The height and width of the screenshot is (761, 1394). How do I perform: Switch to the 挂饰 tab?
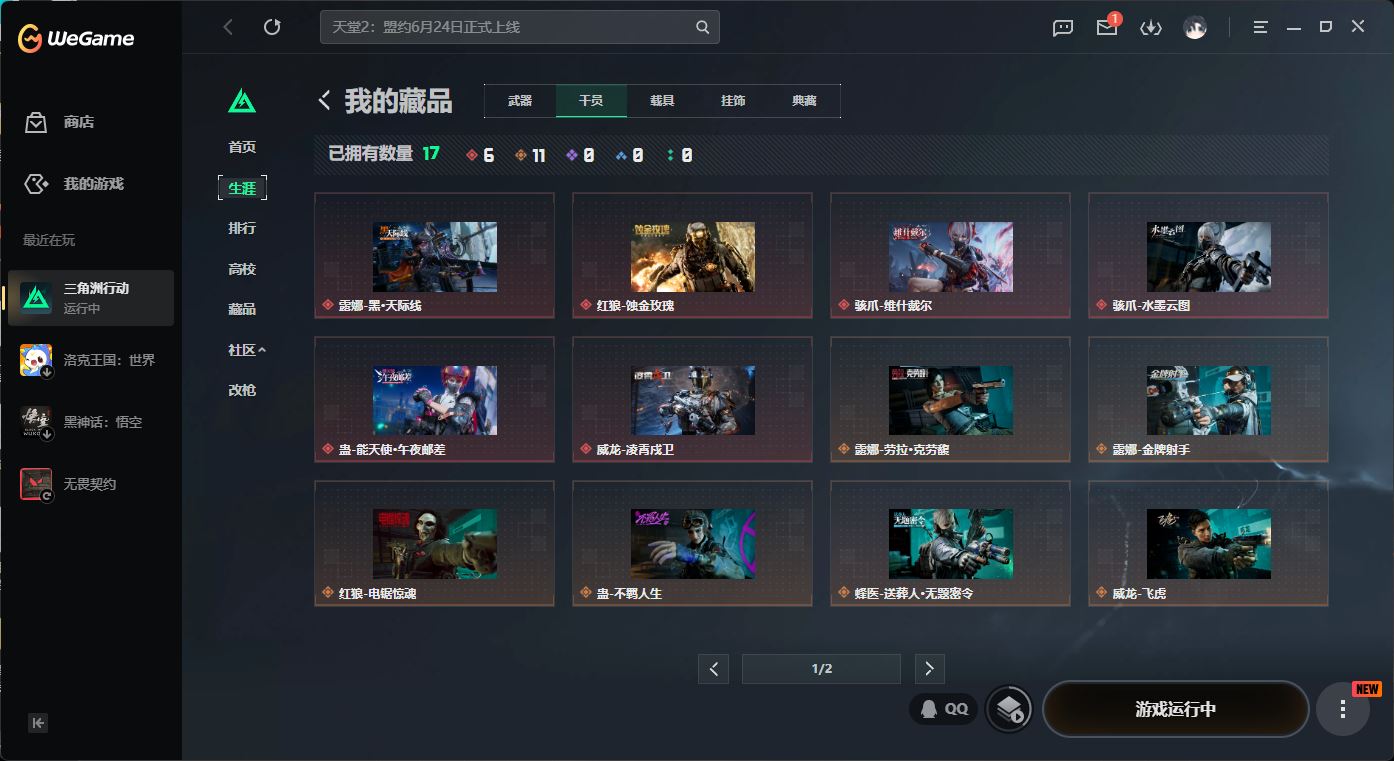click(x=733, y=101)
